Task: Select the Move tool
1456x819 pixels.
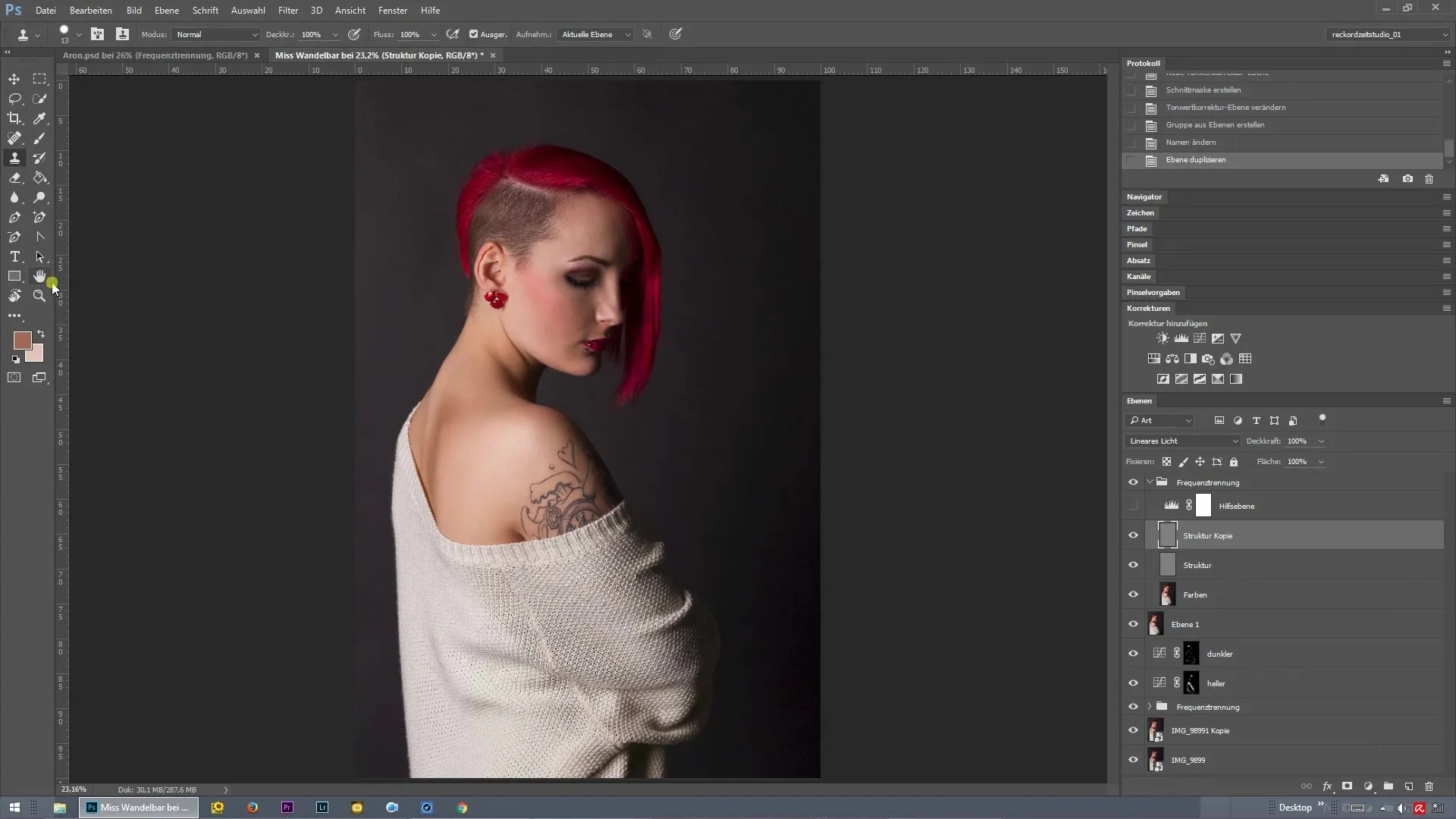Action: 14,79
